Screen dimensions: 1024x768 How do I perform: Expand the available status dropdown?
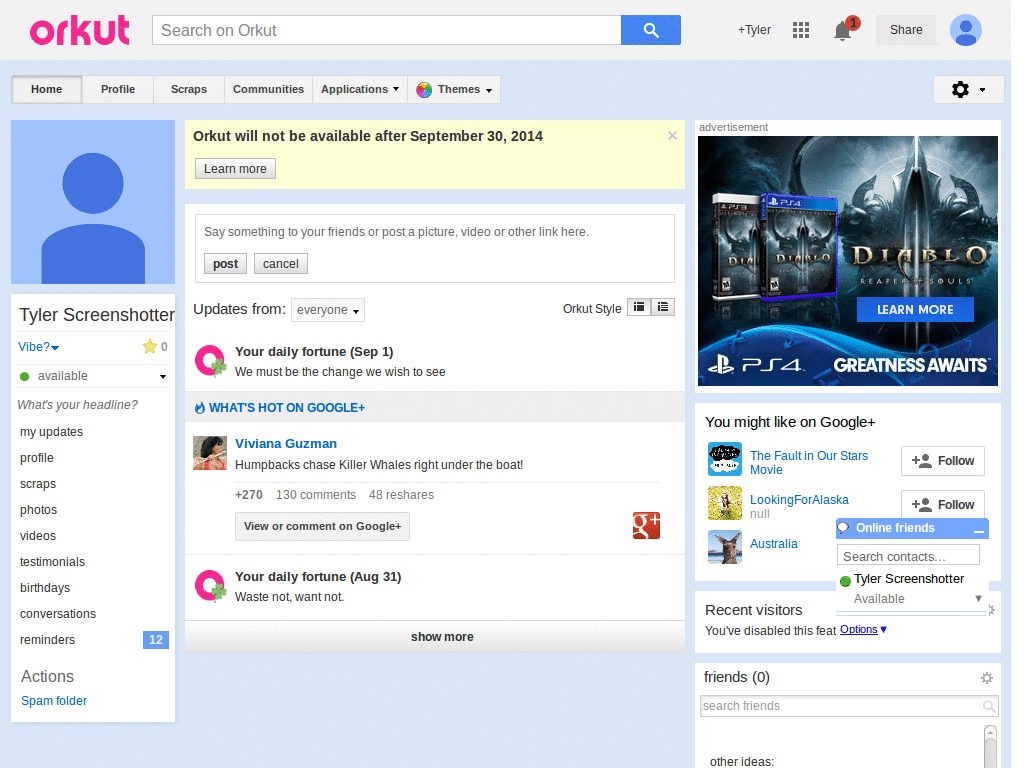[x=163, y=377]
